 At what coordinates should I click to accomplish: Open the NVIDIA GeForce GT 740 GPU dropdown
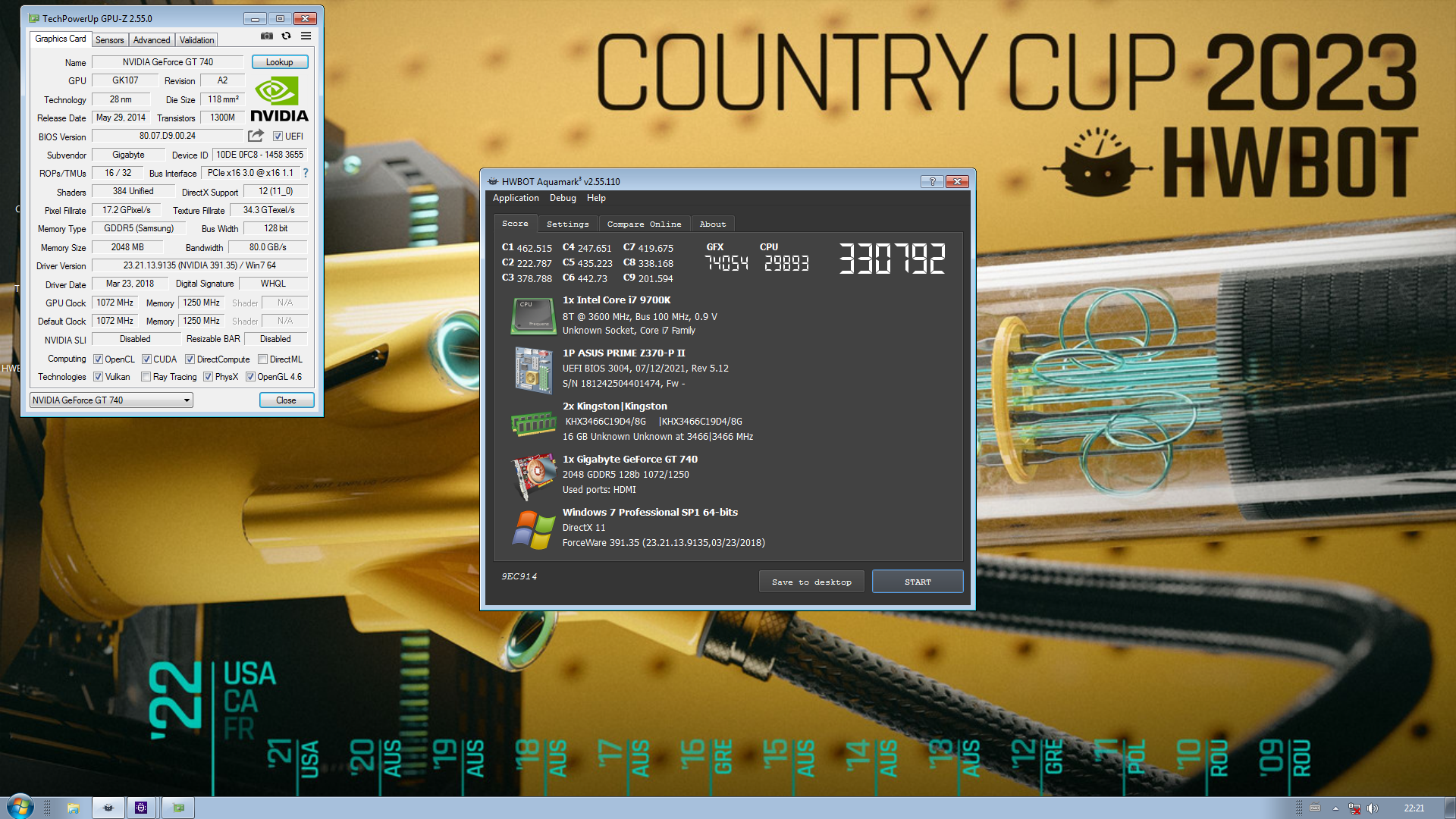coord(111,400)
